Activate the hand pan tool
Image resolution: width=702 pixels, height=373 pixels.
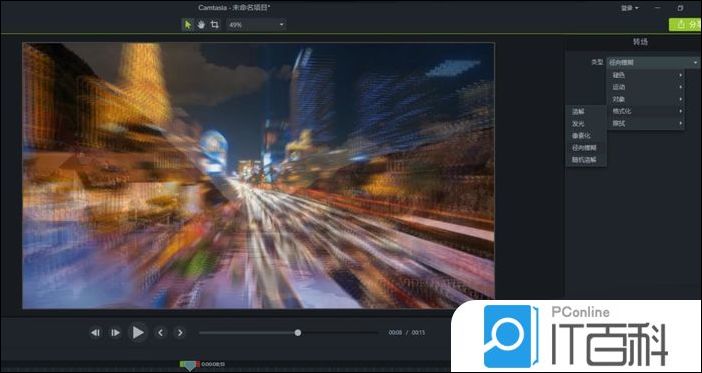click(201, 25)
